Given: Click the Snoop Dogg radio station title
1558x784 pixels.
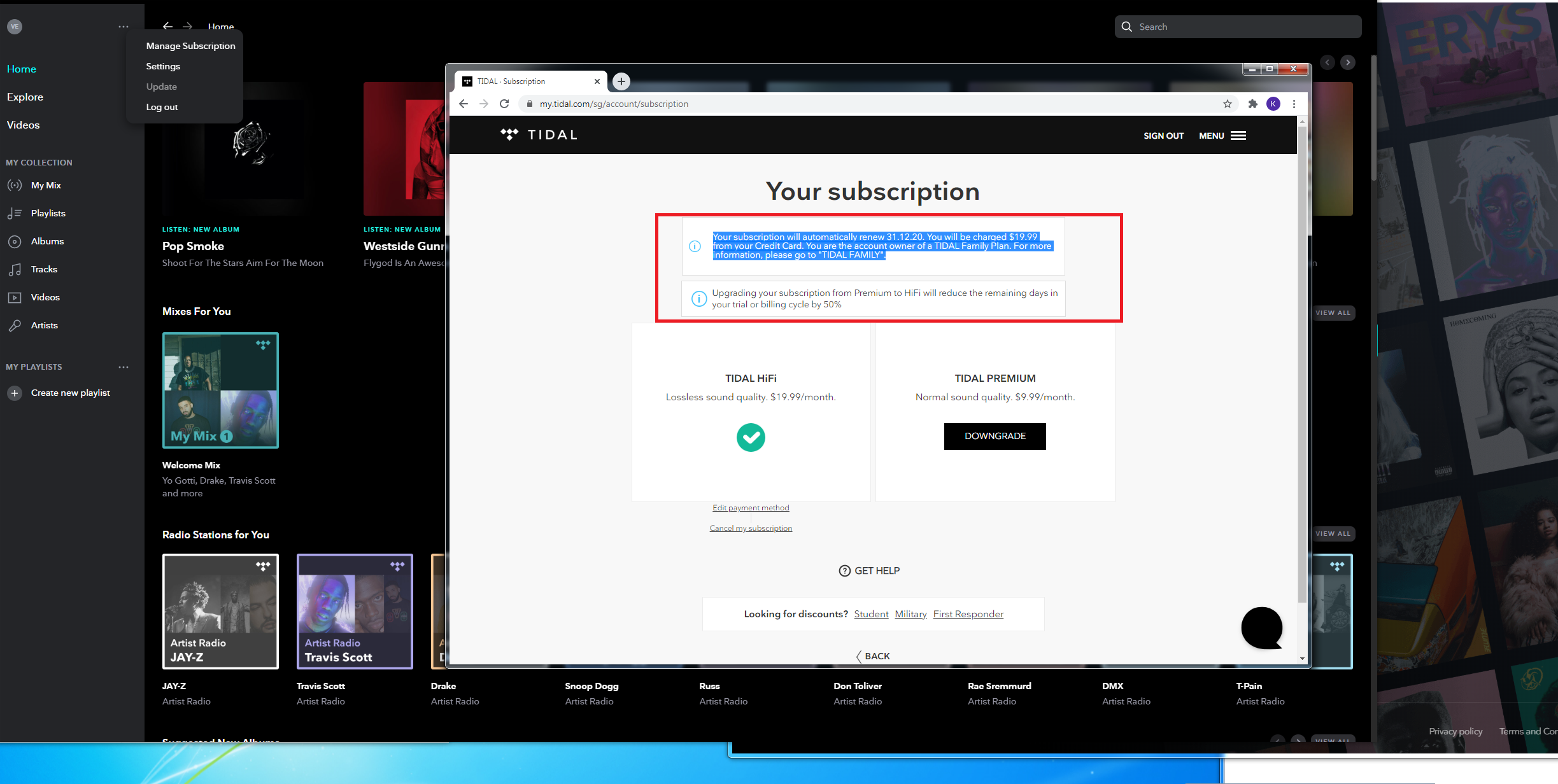Looking at the screenshot, I should pos(591,686).
